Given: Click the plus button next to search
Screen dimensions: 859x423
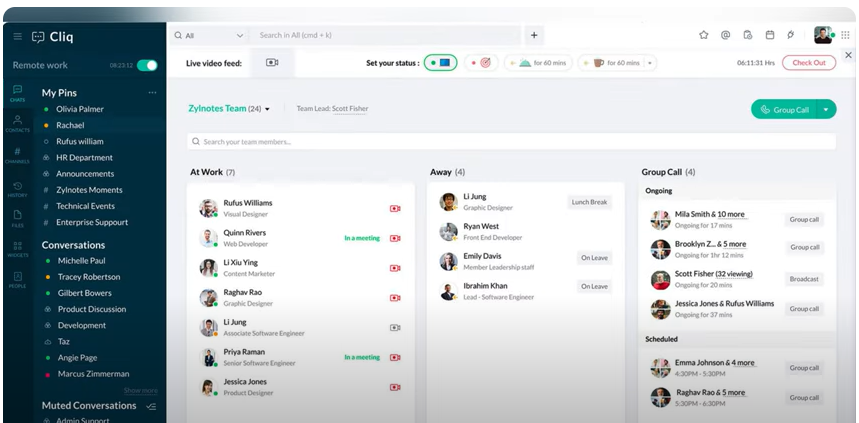Looking at the screenshot, I should [534, 35].
